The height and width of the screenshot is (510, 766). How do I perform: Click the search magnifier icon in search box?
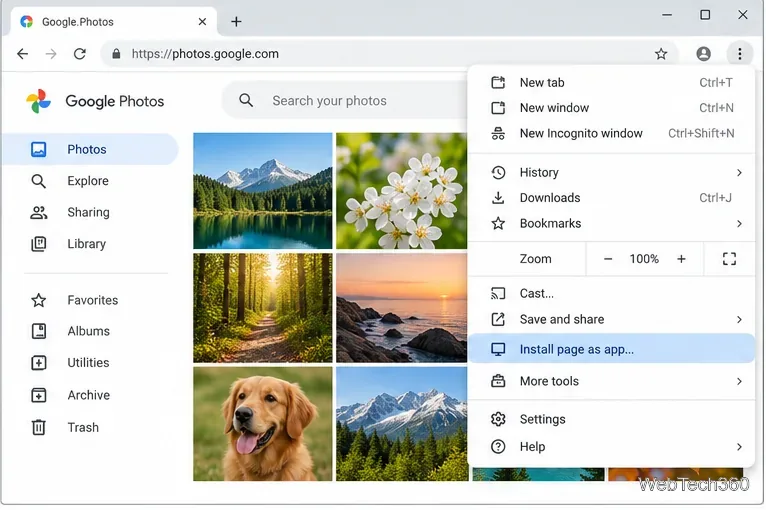click(x=246, y=101)
